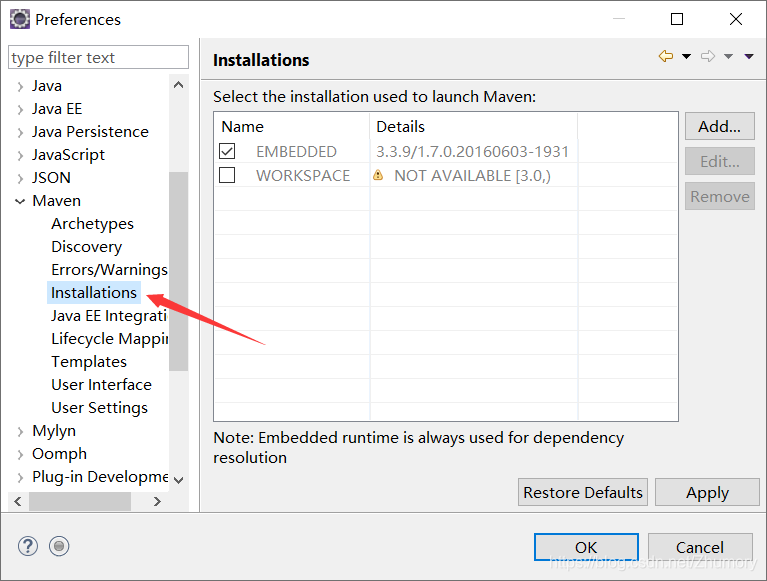Select Installations under Maven
Viewport: 767px width, 581px height.
(x=94, y=292)
